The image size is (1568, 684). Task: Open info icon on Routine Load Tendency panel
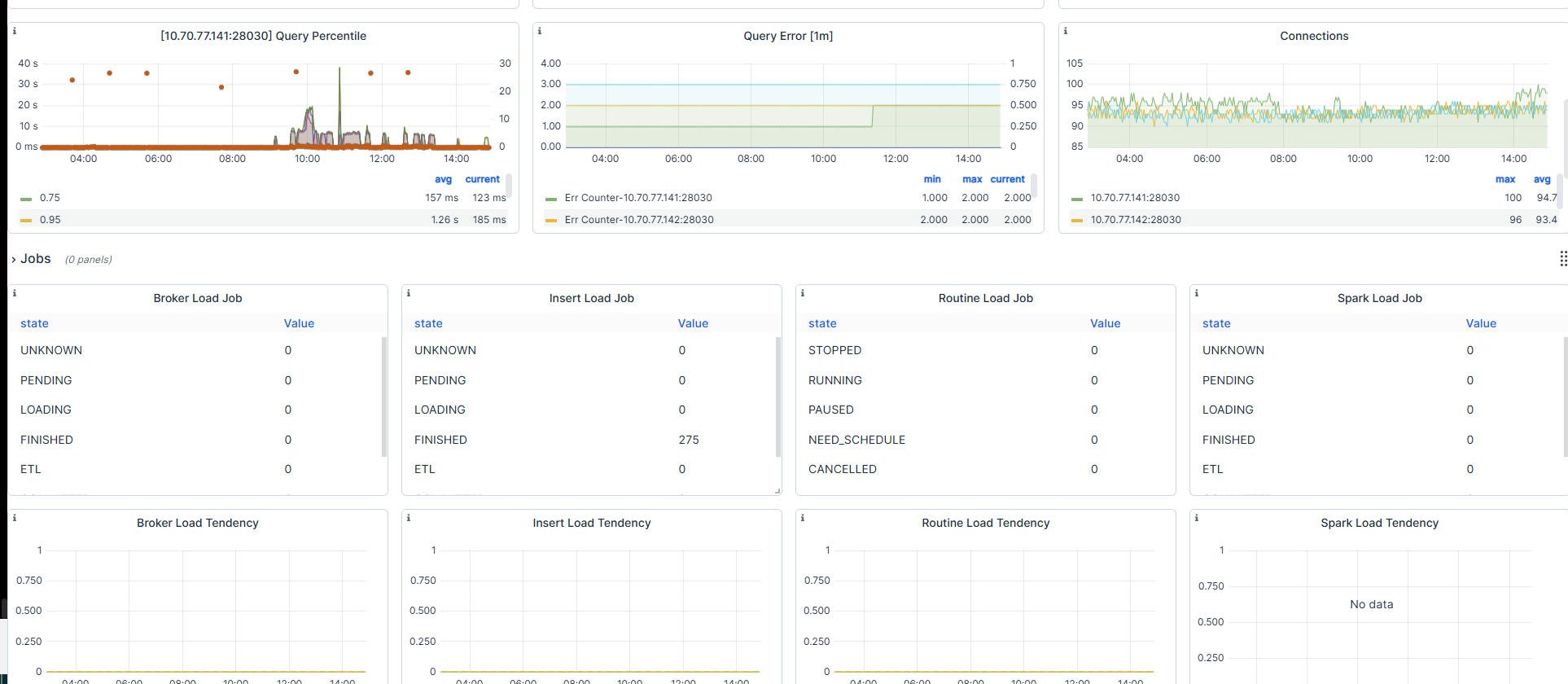coord(803,518)
